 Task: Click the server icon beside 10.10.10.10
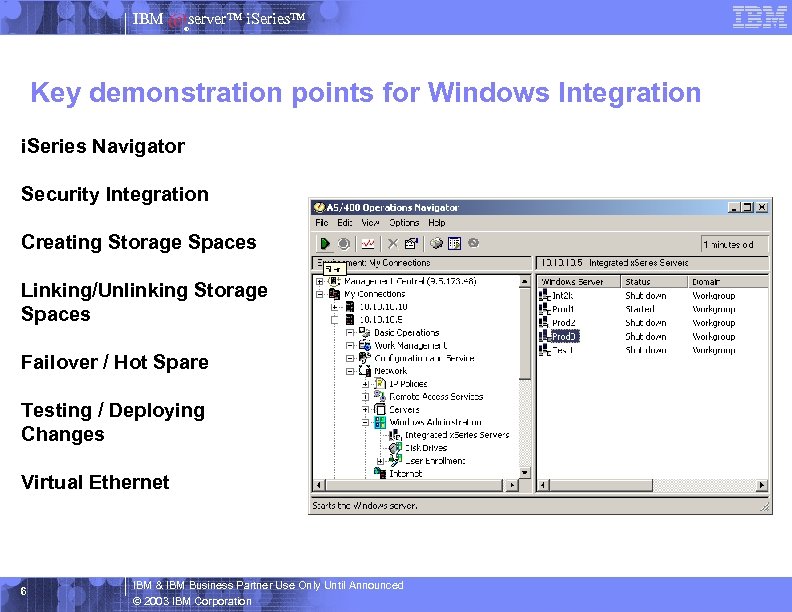click(x=350, y=307)
